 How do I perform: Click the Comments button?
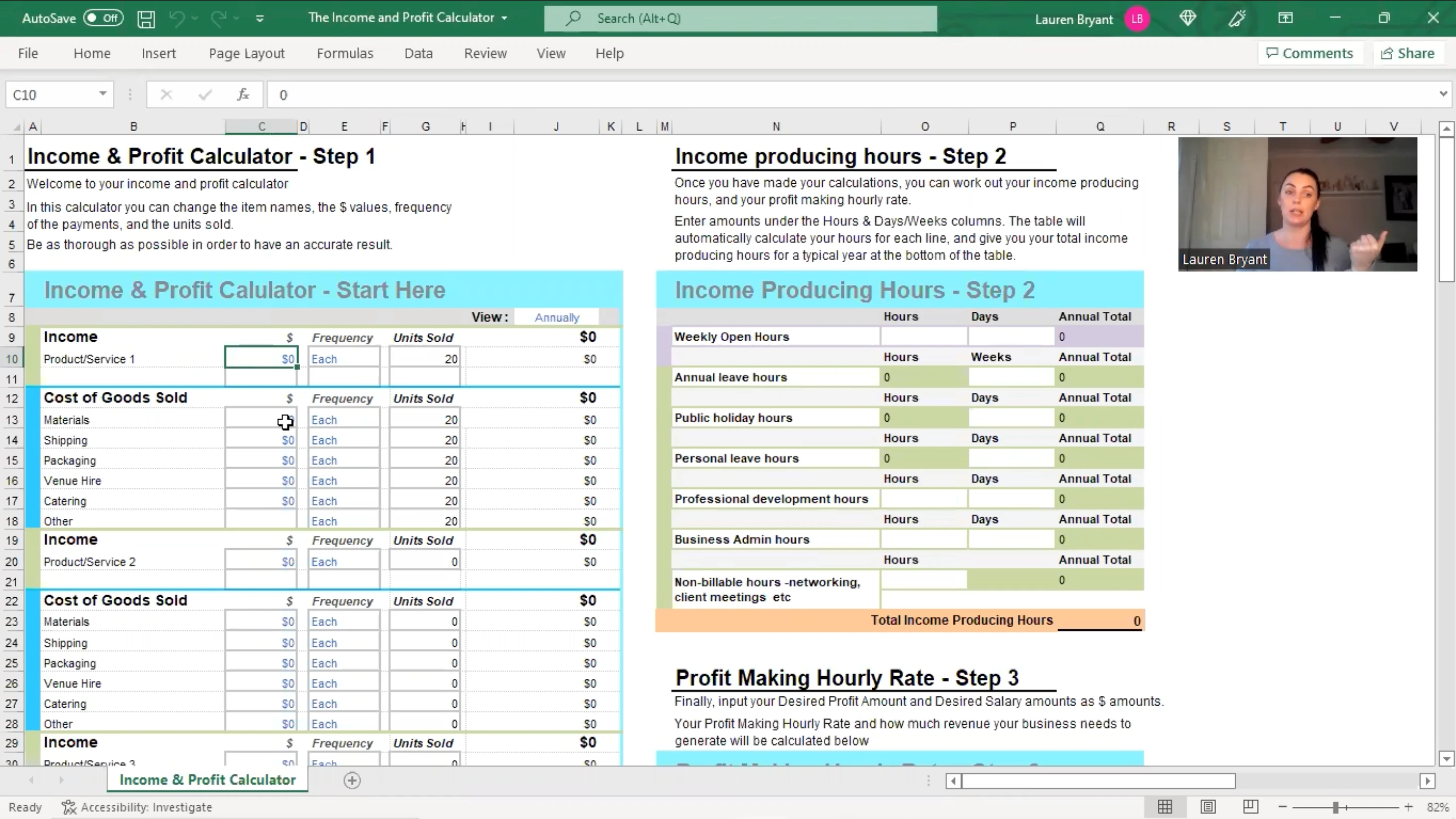pos(1310,53)
